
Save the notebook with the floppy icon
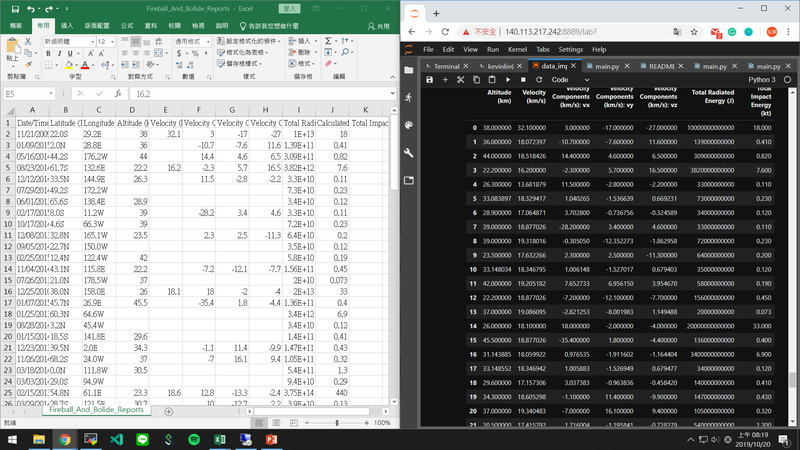tap(430, 79)
